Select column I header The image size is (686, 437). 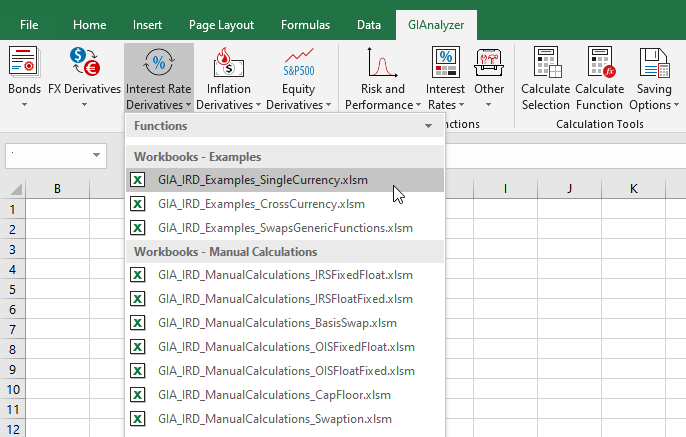pos(505,189)
